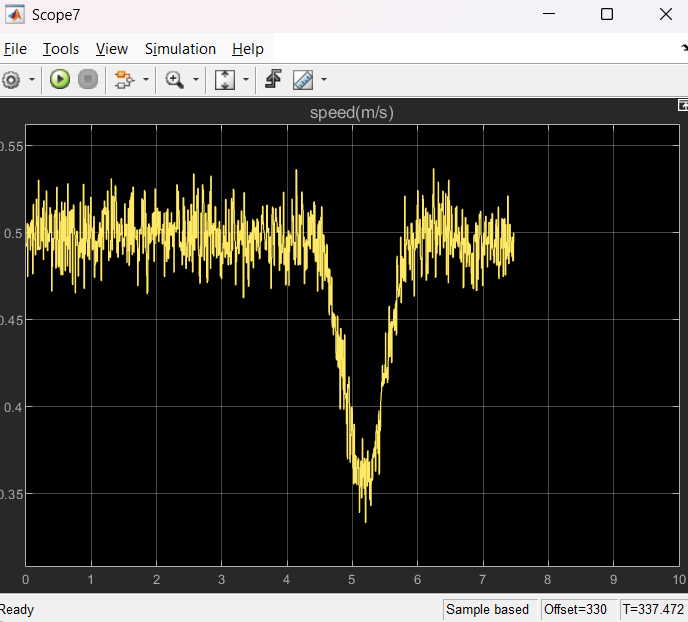Viewport: 688px width, 622px height.
Task: Expand the measurements ruler dropdown arrow
Action: point(324,79)
